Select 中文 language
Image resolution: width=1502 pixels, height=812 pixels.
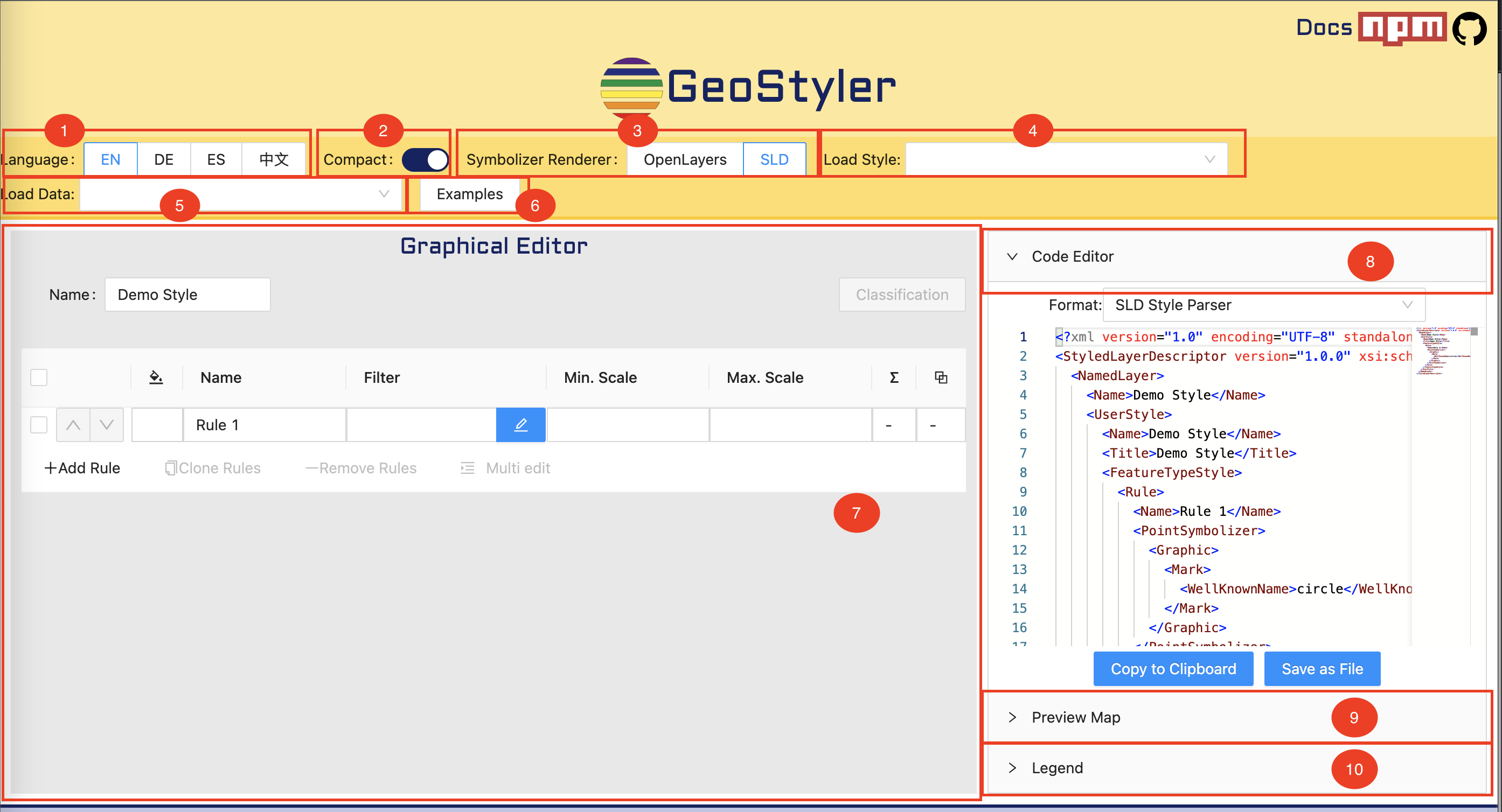274,159
